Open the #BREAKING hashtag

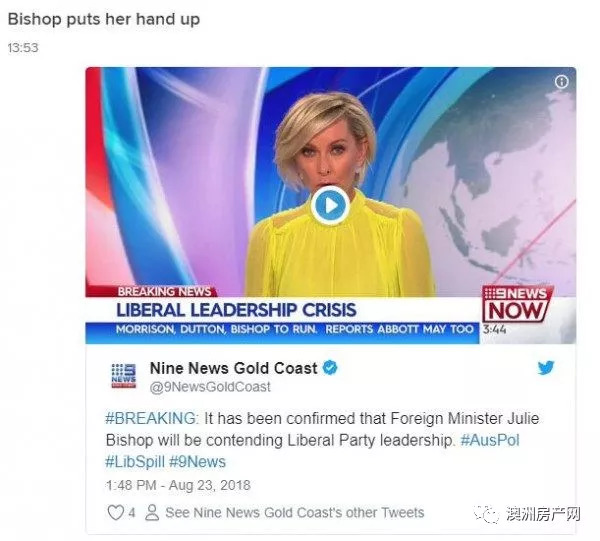point(152,418)
